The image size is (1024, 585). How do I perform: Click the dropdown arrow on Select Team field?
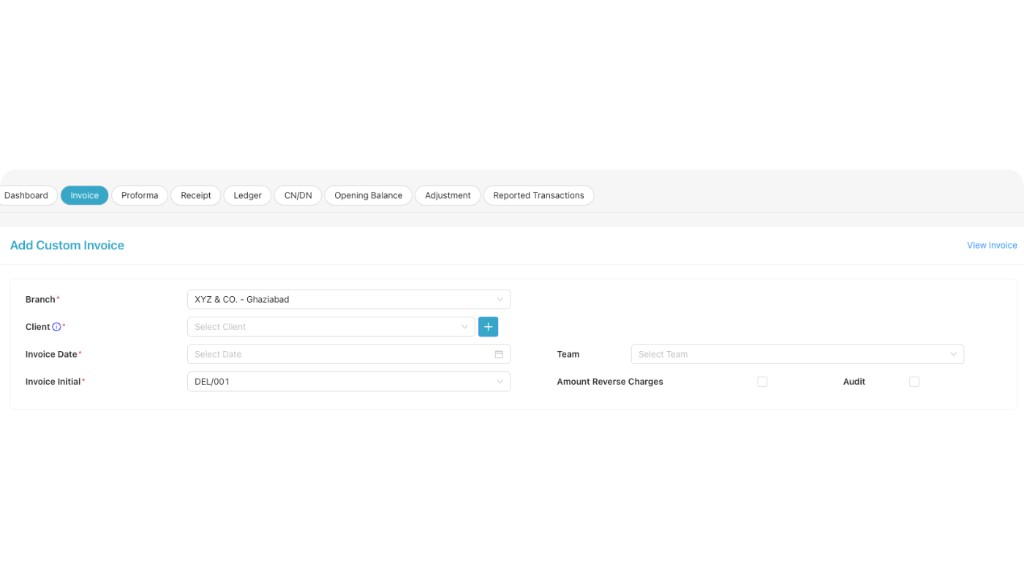[x=953, y=354]
